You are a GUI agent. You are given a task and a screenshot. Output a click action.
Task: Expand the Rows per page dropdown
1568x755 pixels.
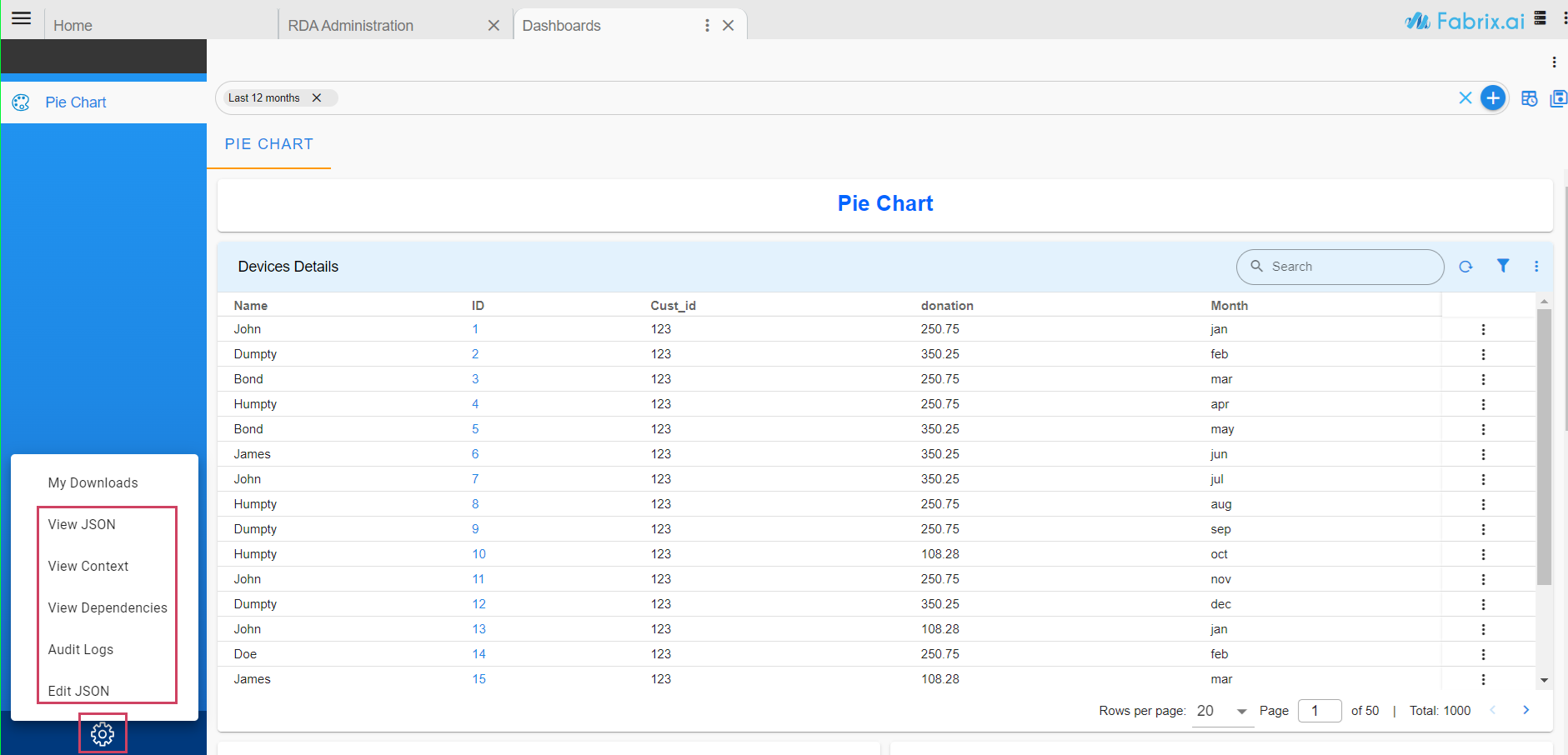point(1241,712)
